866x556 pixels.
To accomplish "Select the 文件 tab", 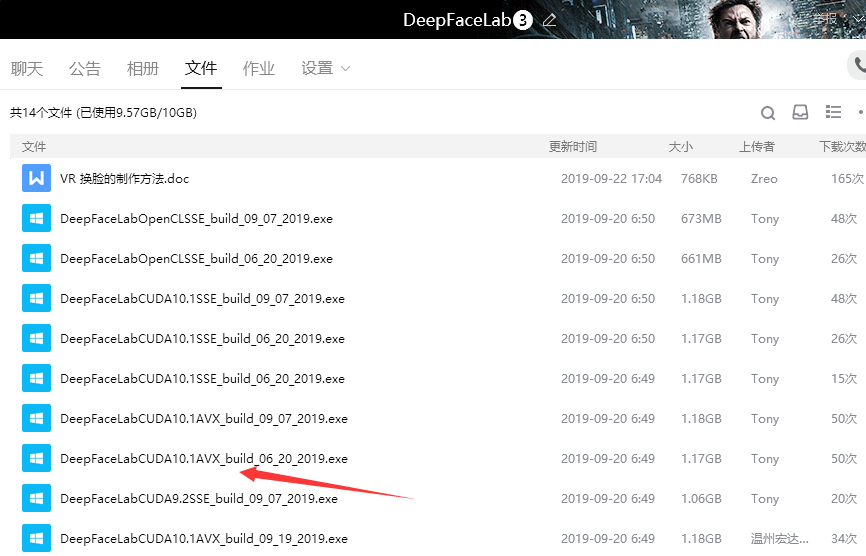I will (x=201, y=68).
